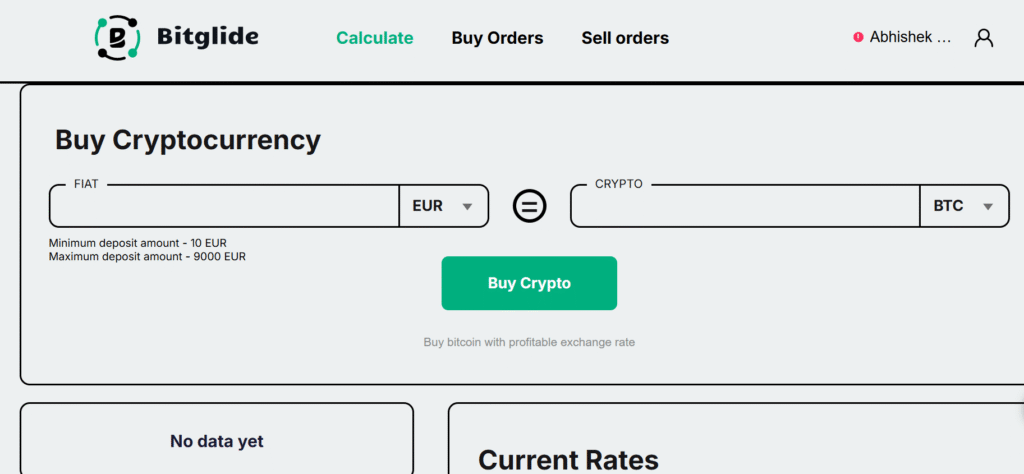Go to the Buy Orders page
Image resolution: width=1024 pixels, height=474 pixels.
tap(497, 38)
